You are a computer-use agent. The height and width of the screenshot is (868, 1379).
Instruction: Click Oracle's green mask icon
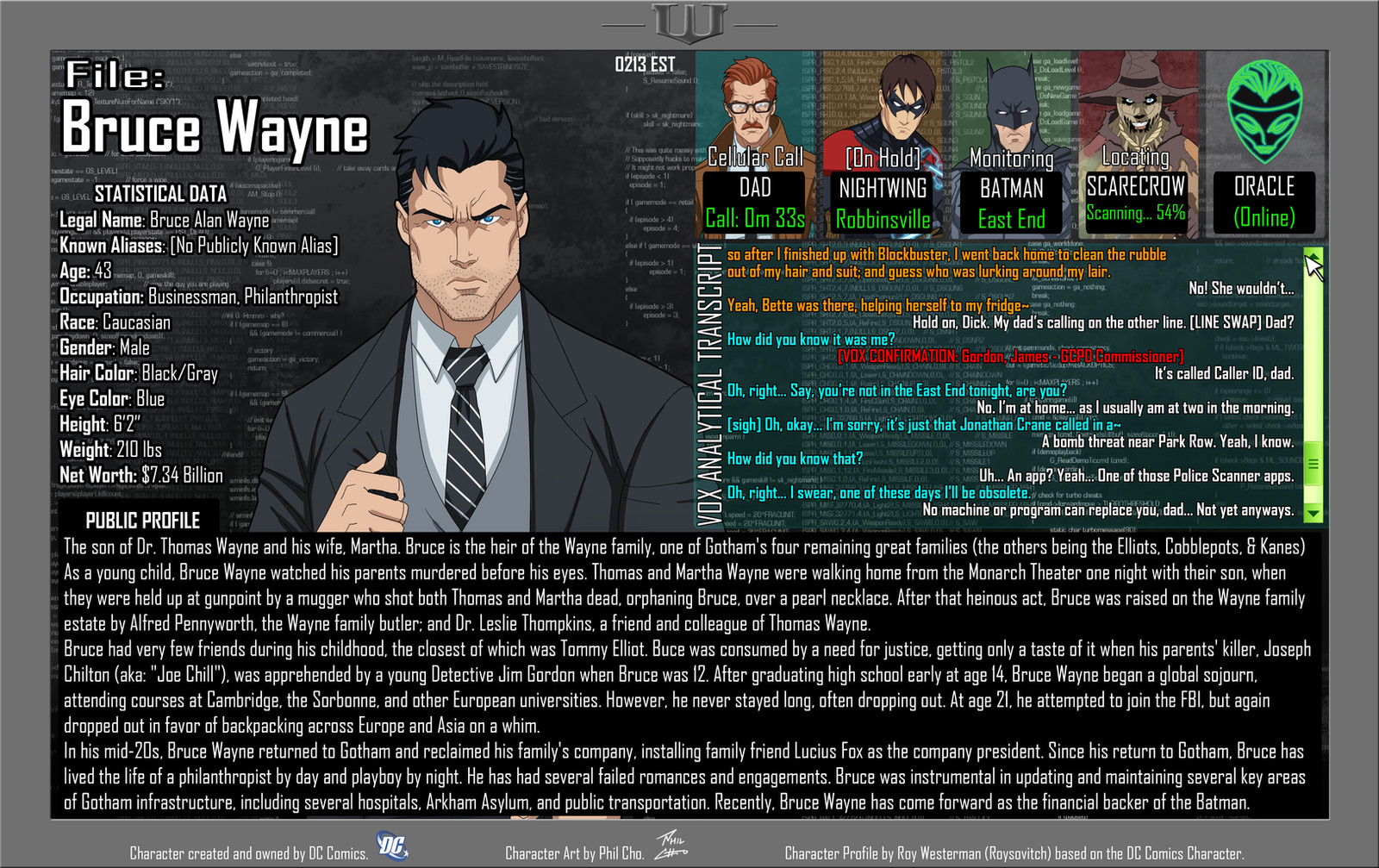click(x=1264, y=111)
